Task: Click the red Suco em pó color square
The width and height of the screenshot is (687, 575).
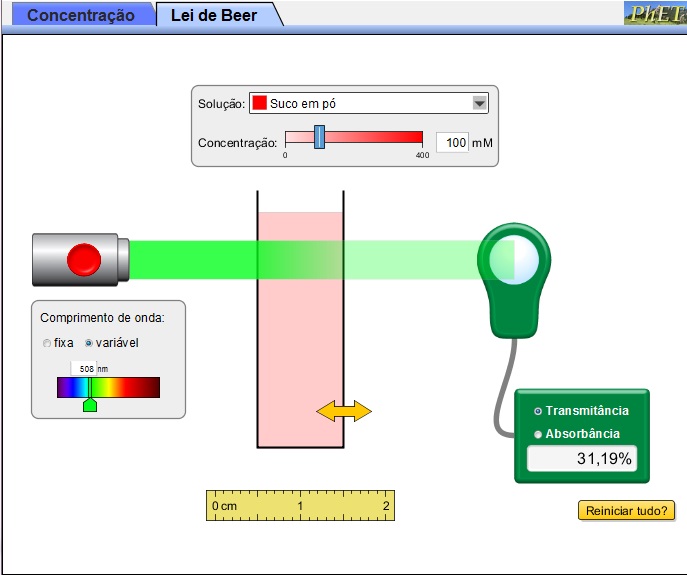Action: (x=259, y=103)
